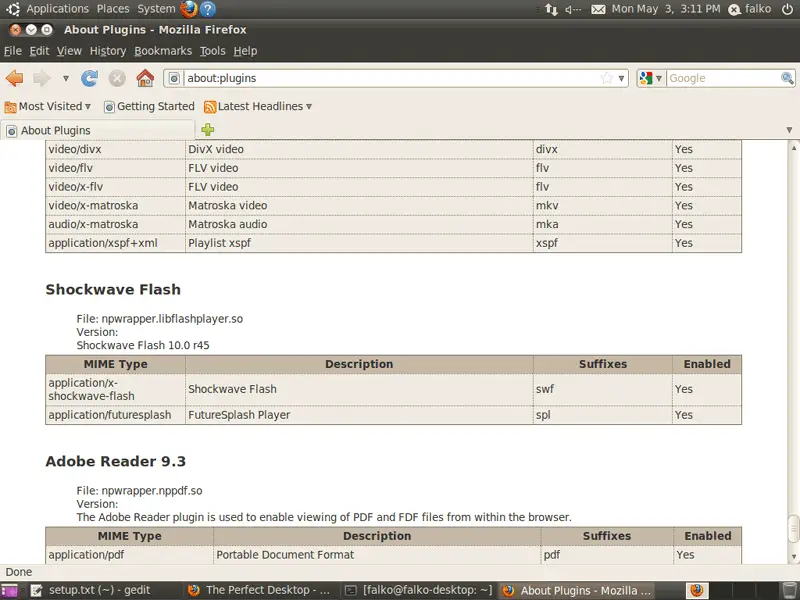Viewport: 800px width, 600px height.
Task: Click the Firefox workspace switcher thumbnail
Action: [x=696, y=591]
